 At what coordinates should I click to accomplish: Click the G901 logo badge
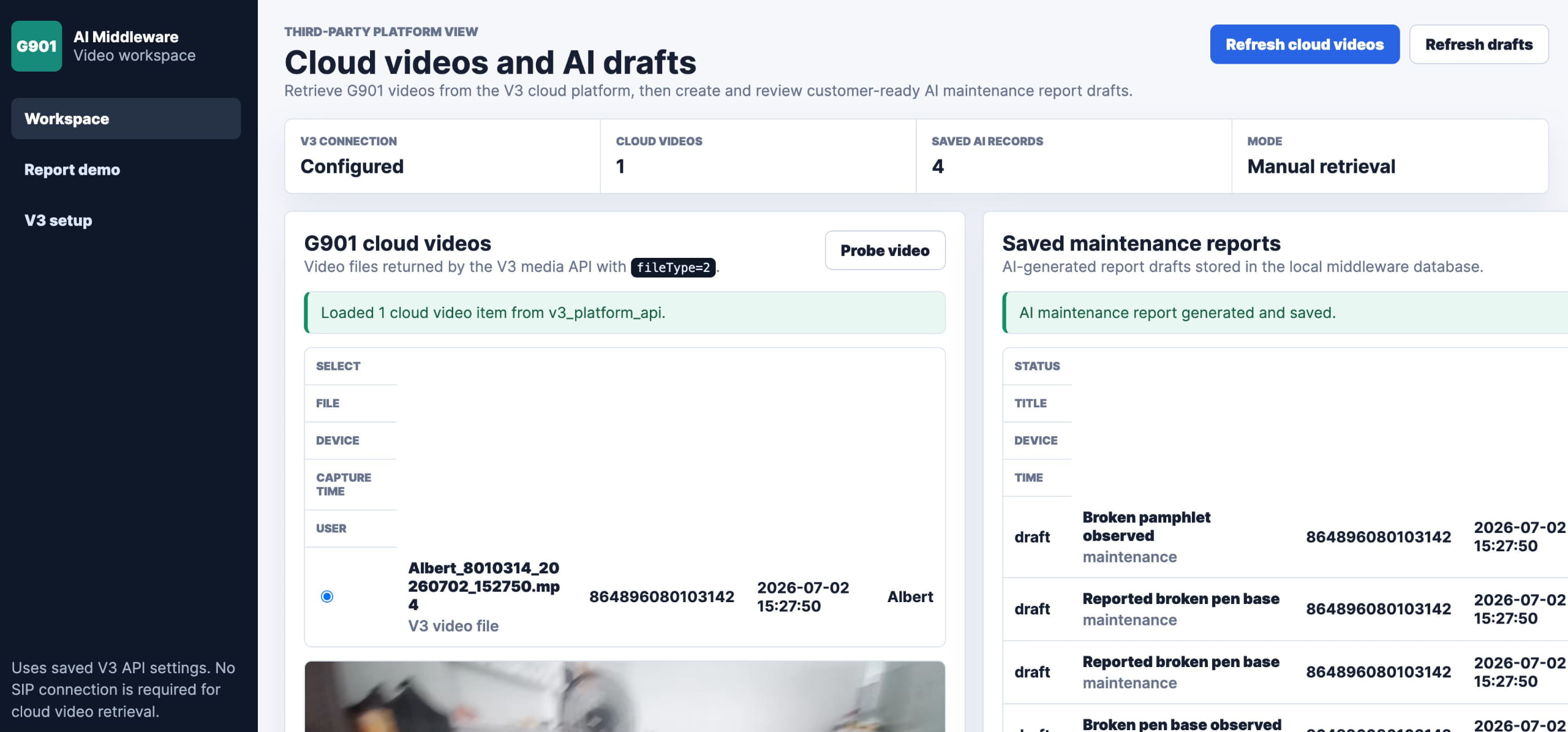click(x=37, y=46)
